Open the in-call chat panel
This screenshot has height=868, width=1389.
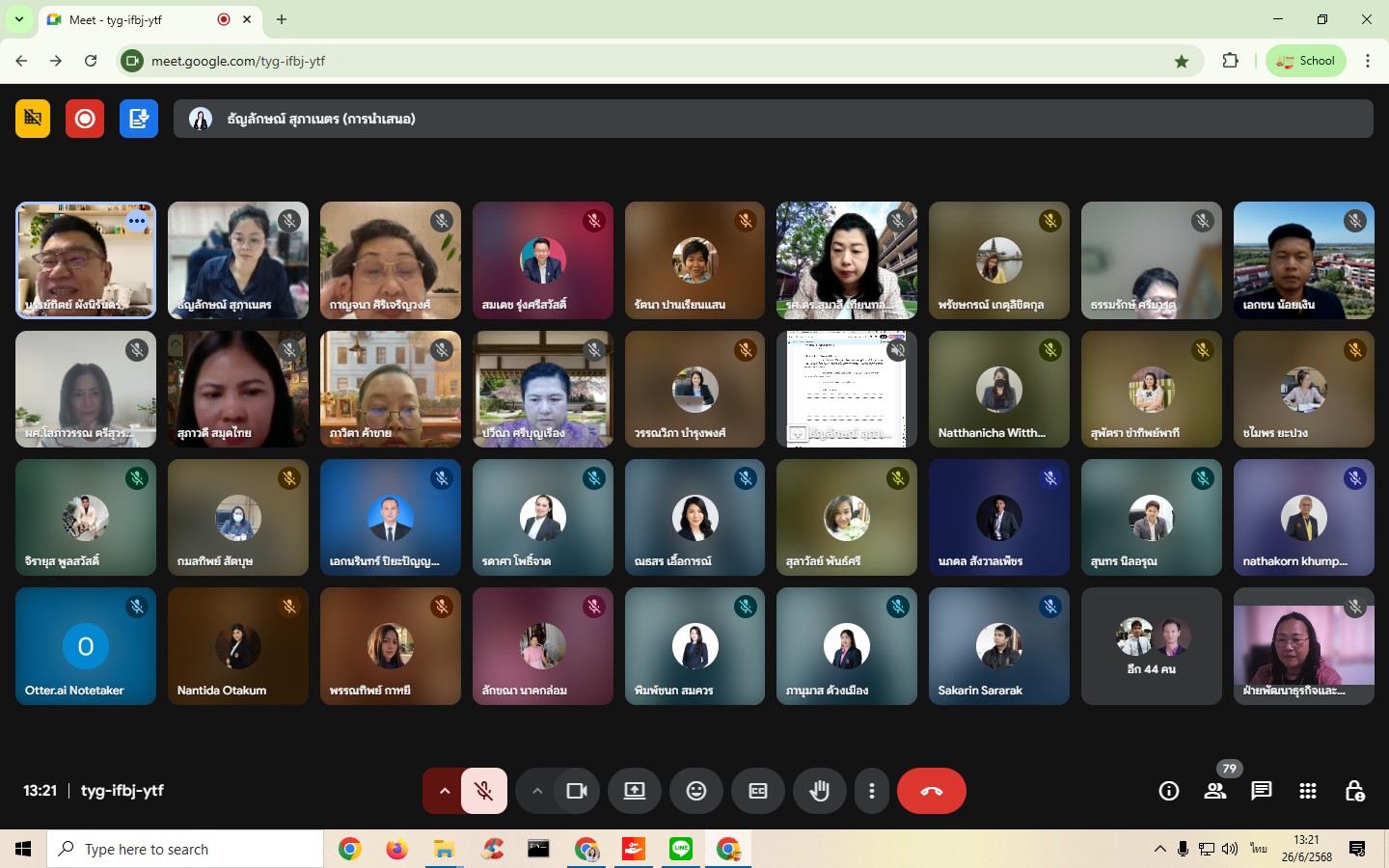tap(1261, 791)
